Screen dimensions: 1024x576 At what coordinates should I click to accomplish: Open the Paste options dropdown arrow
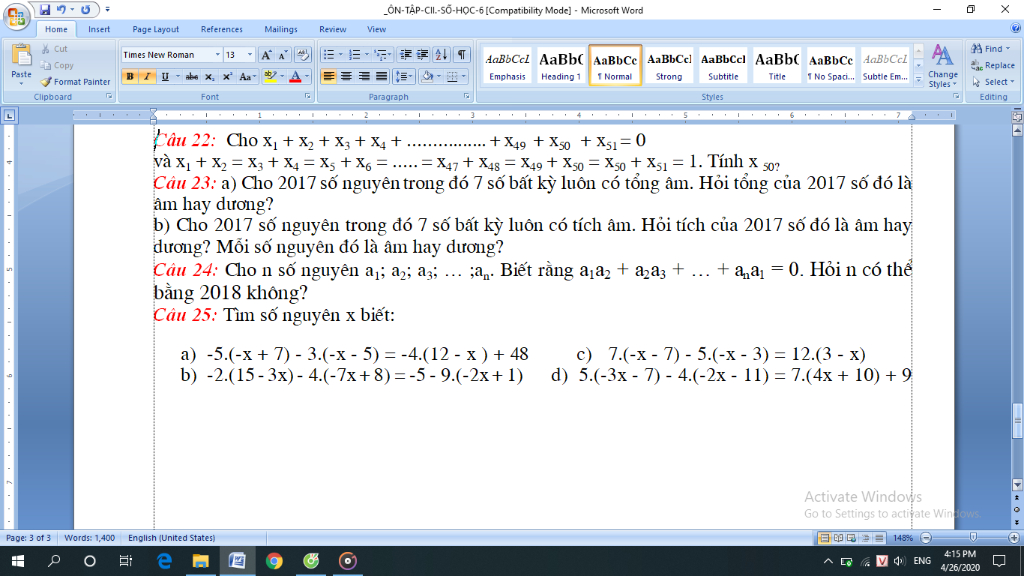[22, 84]
